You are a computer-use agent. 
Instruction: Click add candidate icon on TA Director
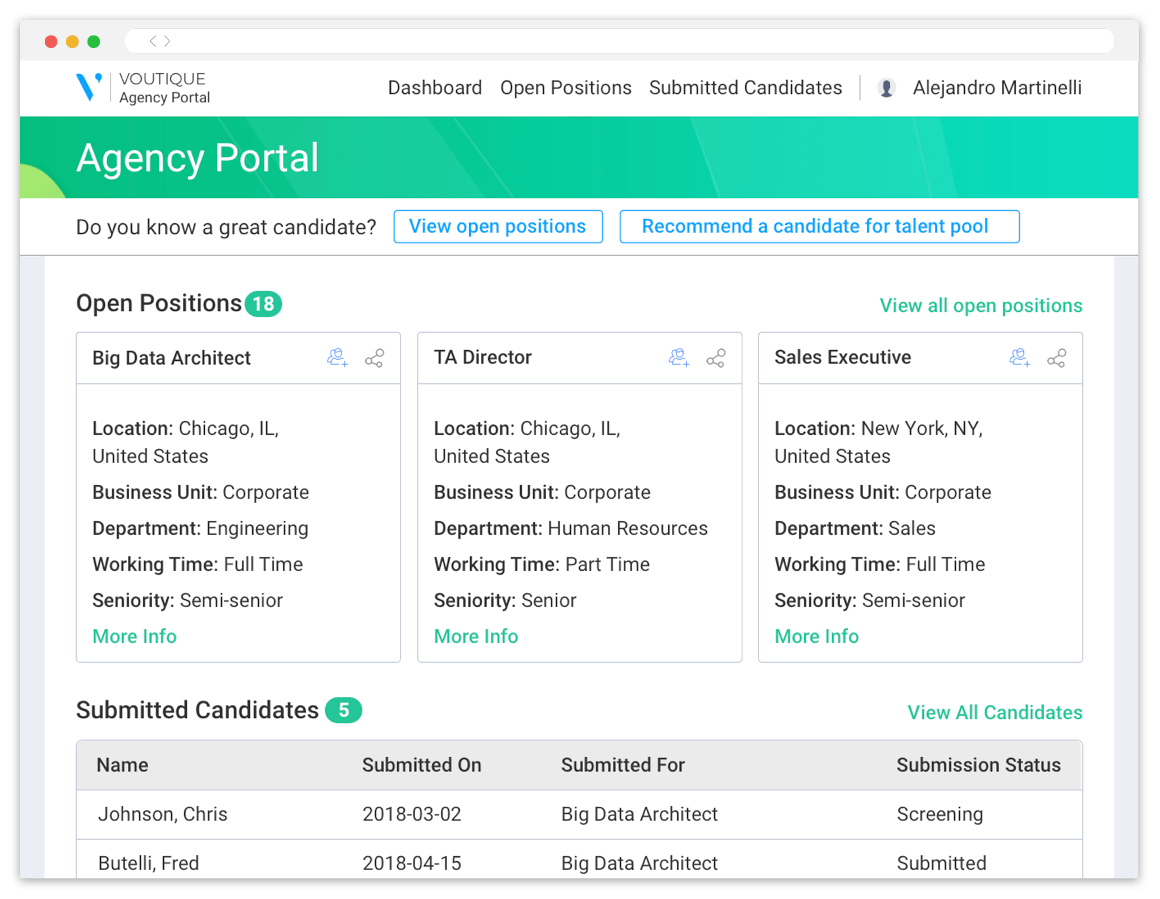point(679,358)
